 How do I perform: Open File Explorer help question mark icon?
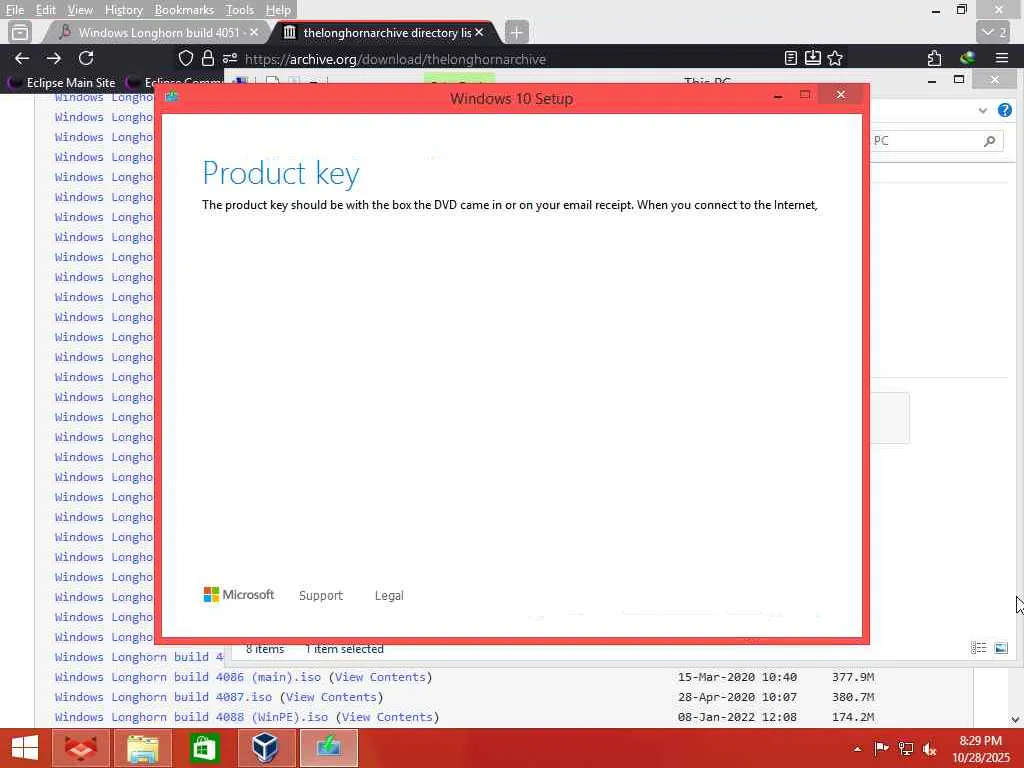point(1005,110)
